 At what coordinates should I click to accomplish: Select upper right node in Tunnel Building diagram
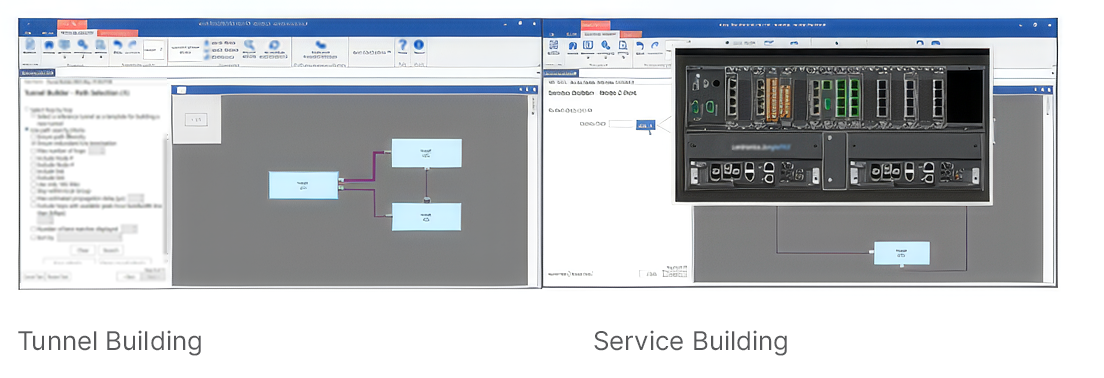coord(427,153)
